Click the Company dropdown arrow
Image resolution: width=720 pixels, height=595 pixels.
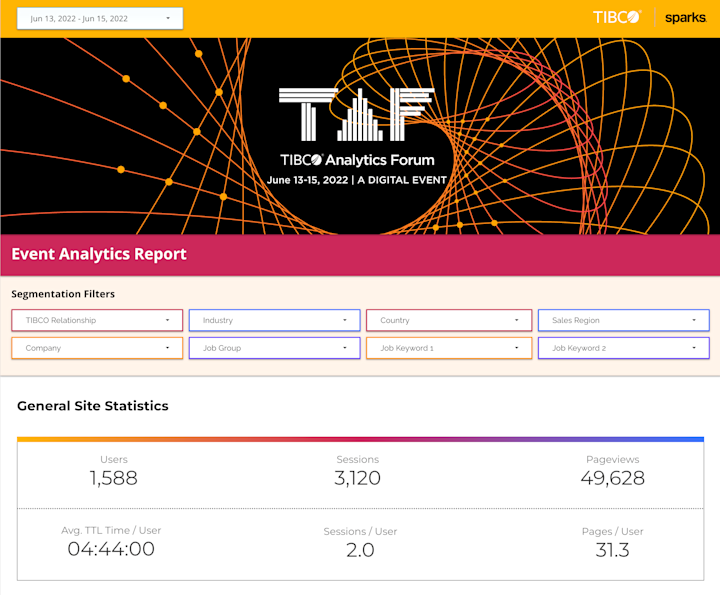click(x=167, y=348)
